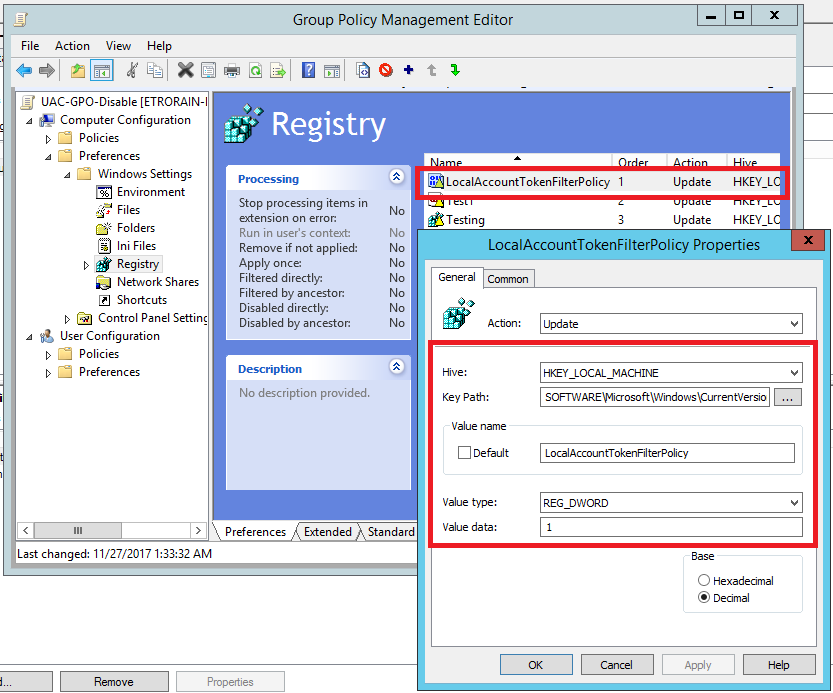Select the Hexadecimal base option
Viewport: 833px width, 693px height.
click(x=704, y=580)
